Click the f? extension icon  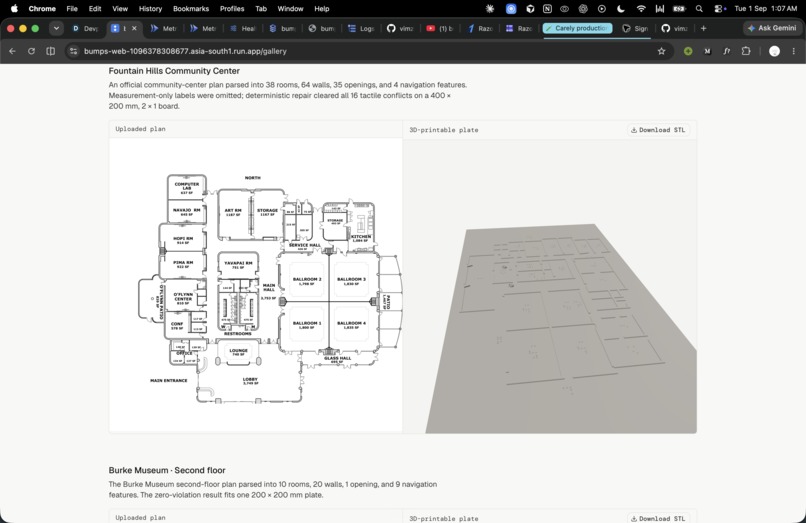click(726, 51)
